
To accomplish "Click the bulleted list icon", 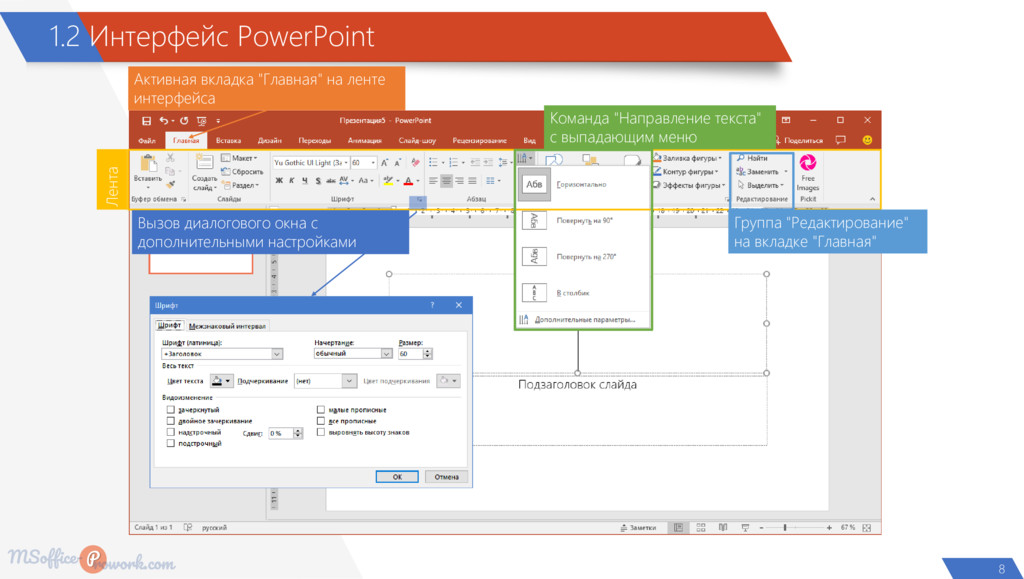I will (433, 163).
